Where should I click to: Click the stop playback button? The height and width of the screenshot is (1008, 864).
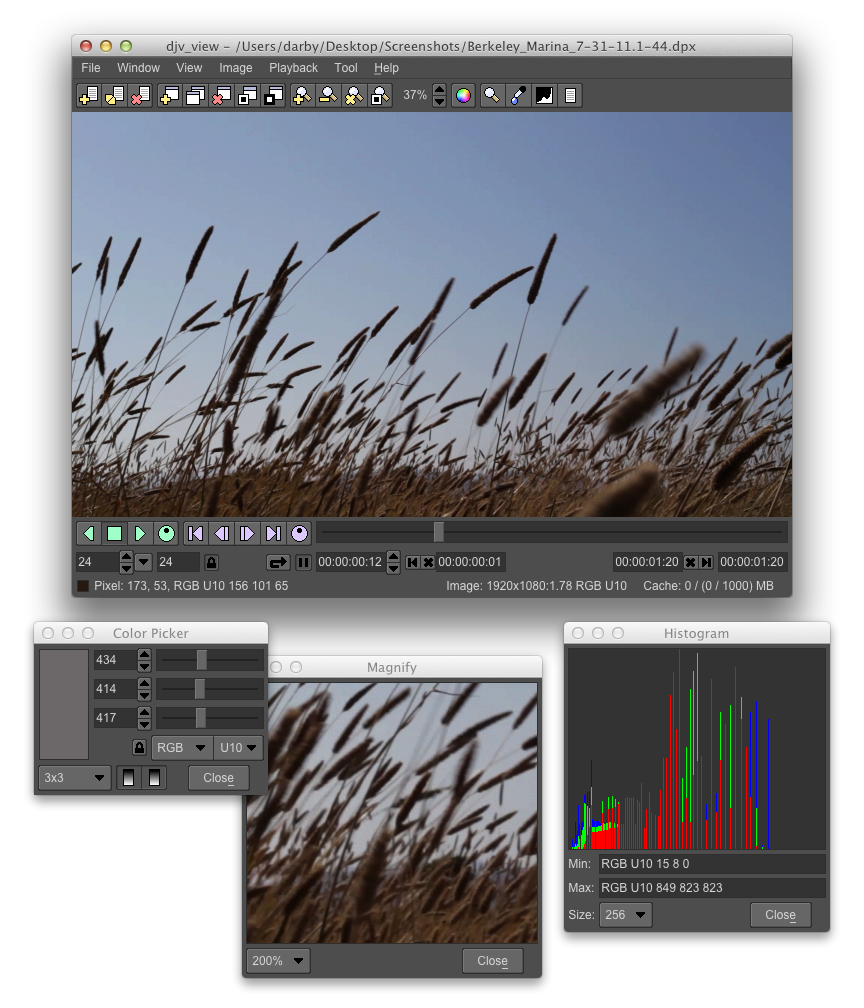click(114, 534)
